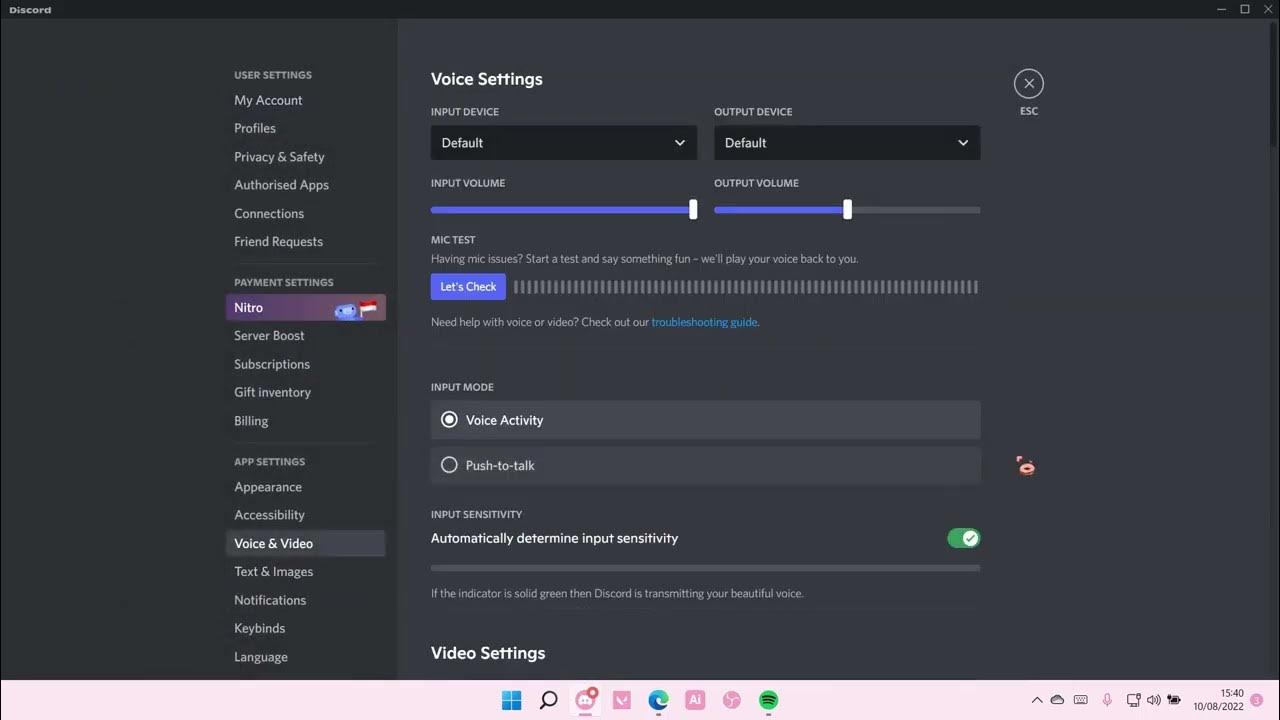Screen dimensions: 1280x720
Task: Open Input Device dropdown
Action: [x=564, y=143]
